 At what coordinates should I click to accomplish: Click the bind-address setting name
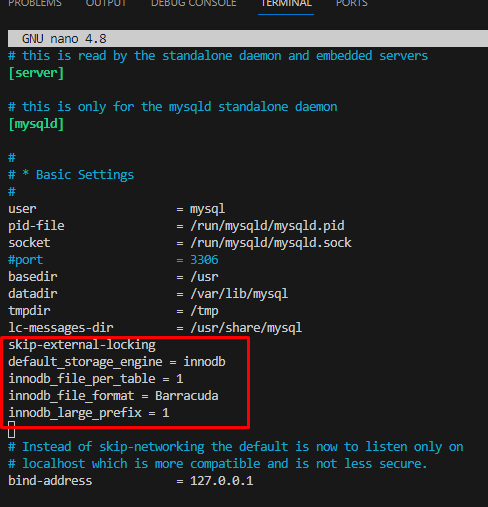coord(50,481)
